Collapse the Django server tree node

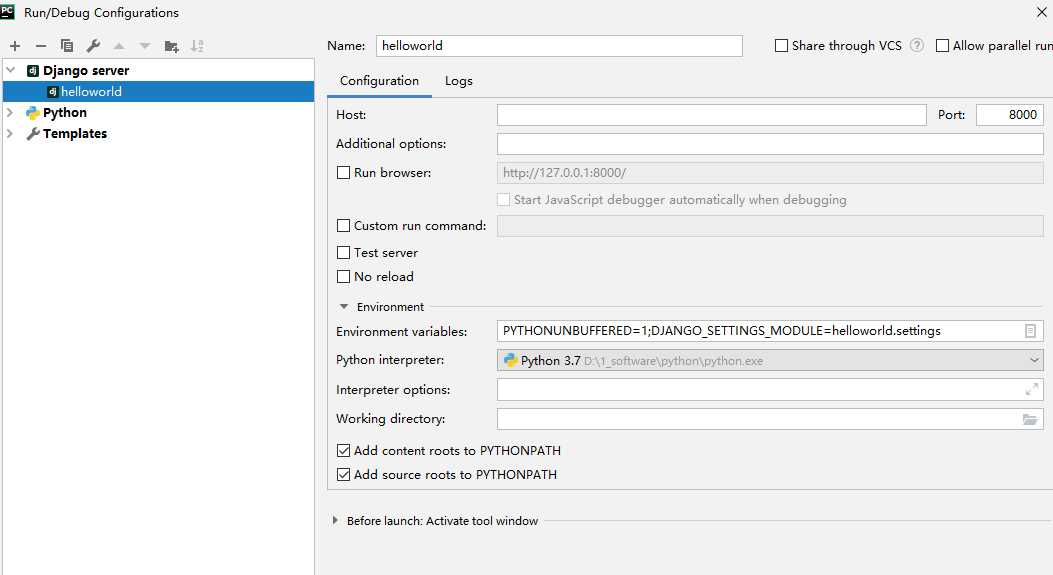(x=10, y=70)
